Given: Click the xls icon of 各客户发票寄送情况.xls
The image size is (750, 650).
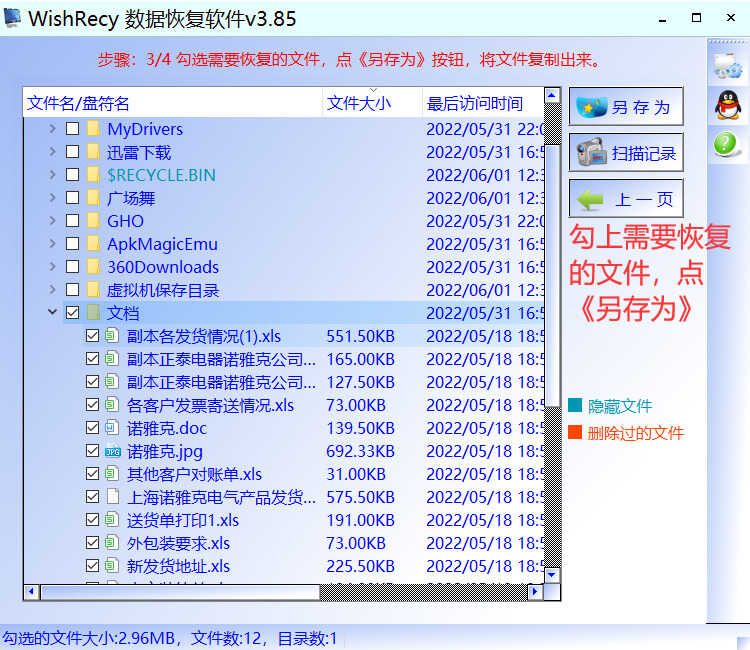Looking at the screenshot, I should [112, 404].
